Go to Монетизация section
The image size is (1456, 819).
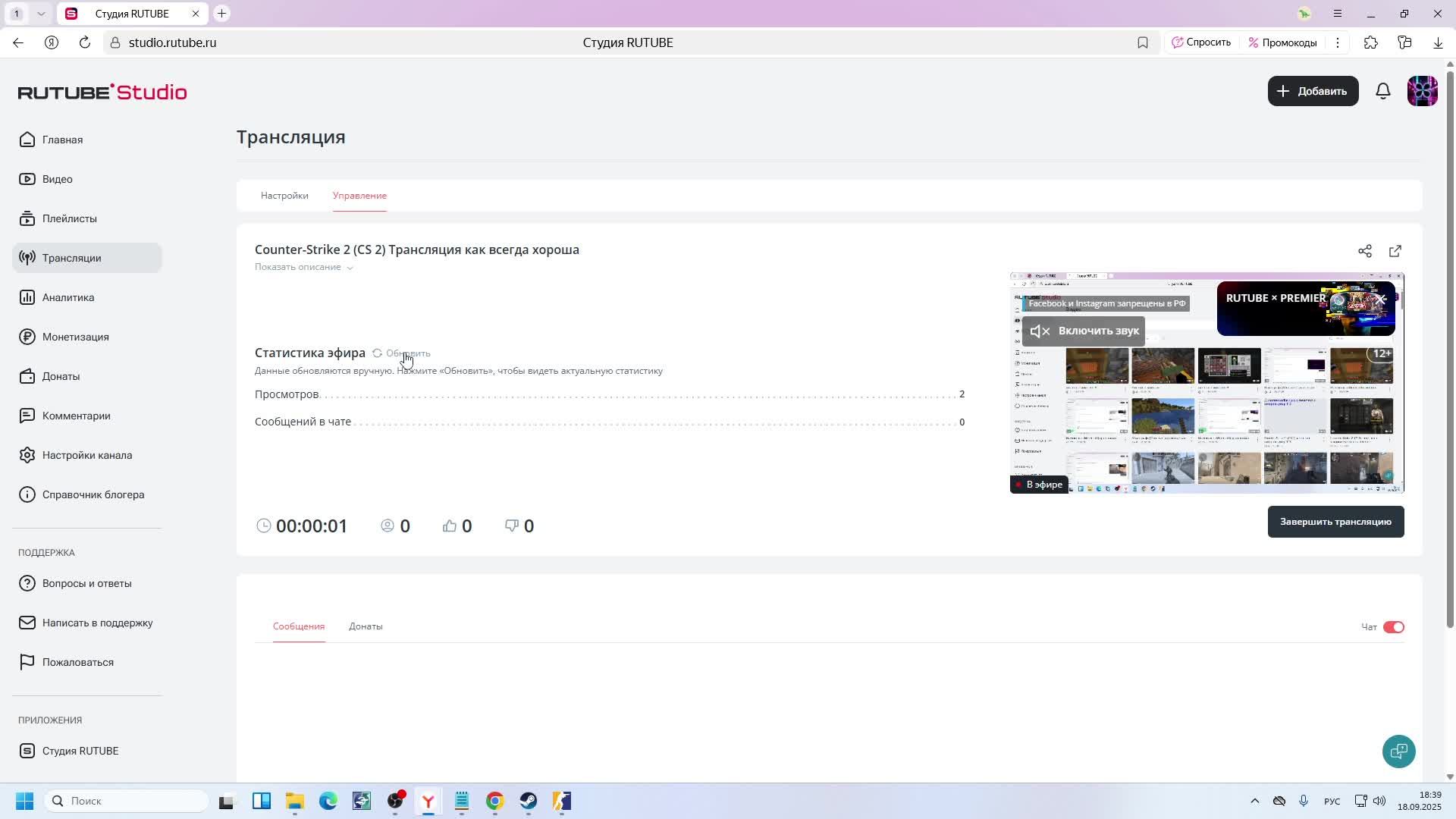(75, 337)
